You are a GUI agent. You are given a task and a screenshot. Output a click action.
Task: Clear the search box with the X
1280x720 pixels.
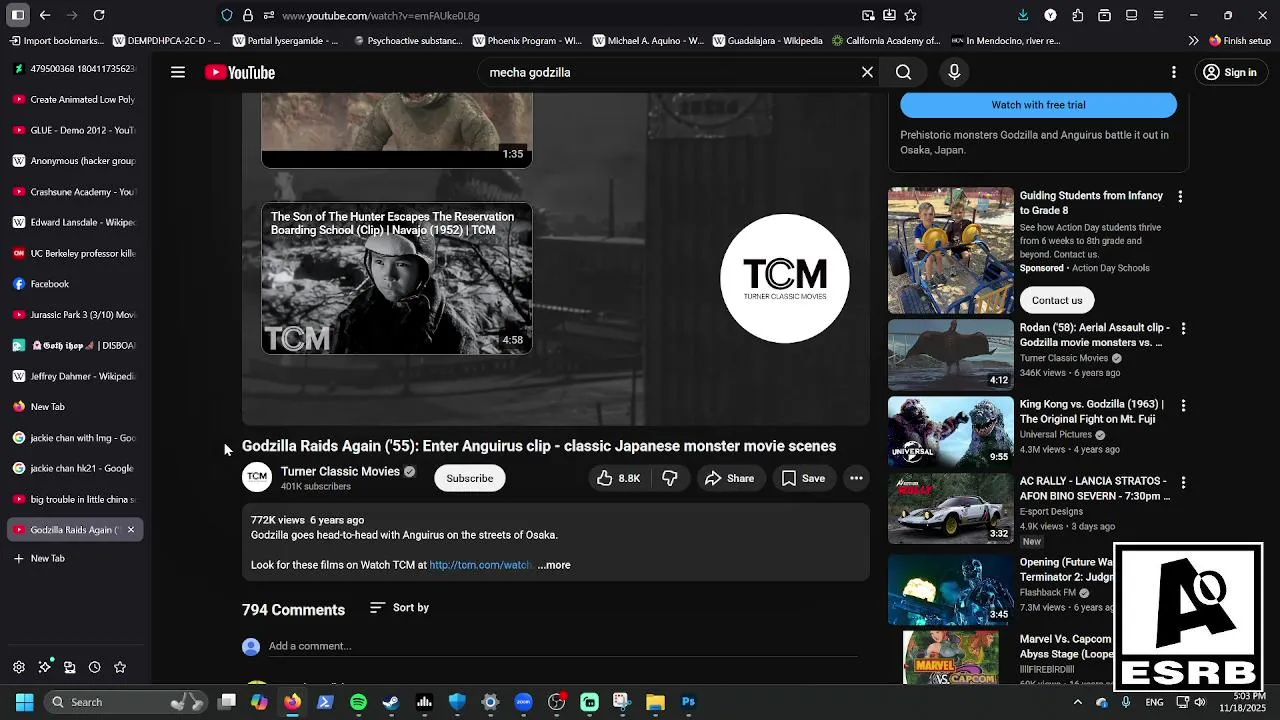tap(867, 72)
